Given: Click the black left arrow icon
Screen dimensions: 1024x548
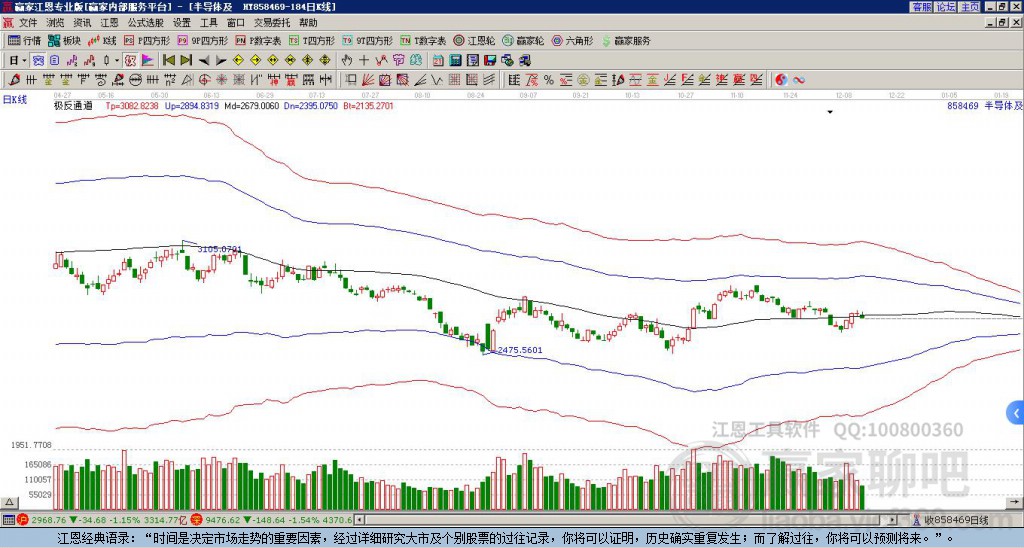Looking at the screenshot, I should coord(204,61).
